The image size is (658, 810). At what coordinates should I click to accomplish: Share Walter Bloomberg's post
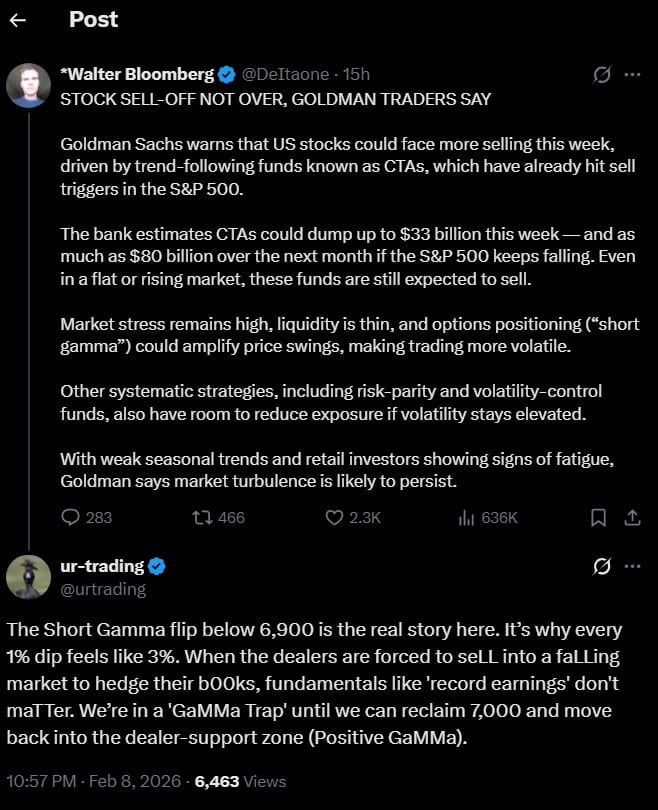tap(632, 517)
